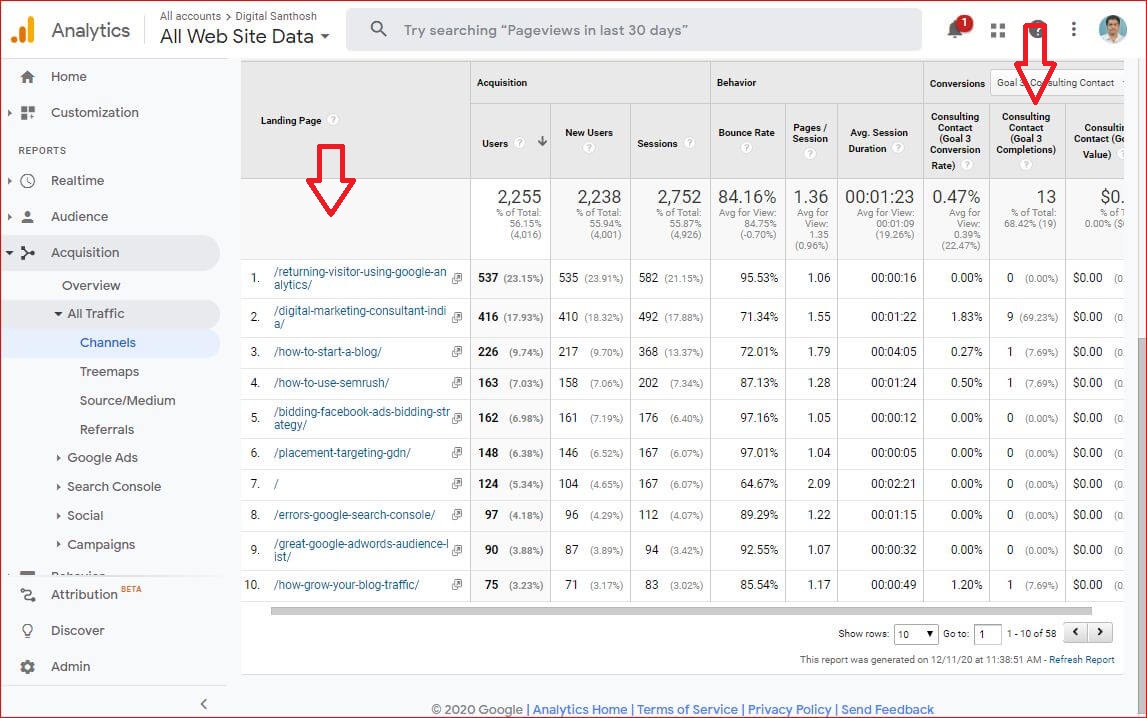Click the Go to page number field
The height and width of the screenshot is (718, 1147).
click(x=988, y=634)
